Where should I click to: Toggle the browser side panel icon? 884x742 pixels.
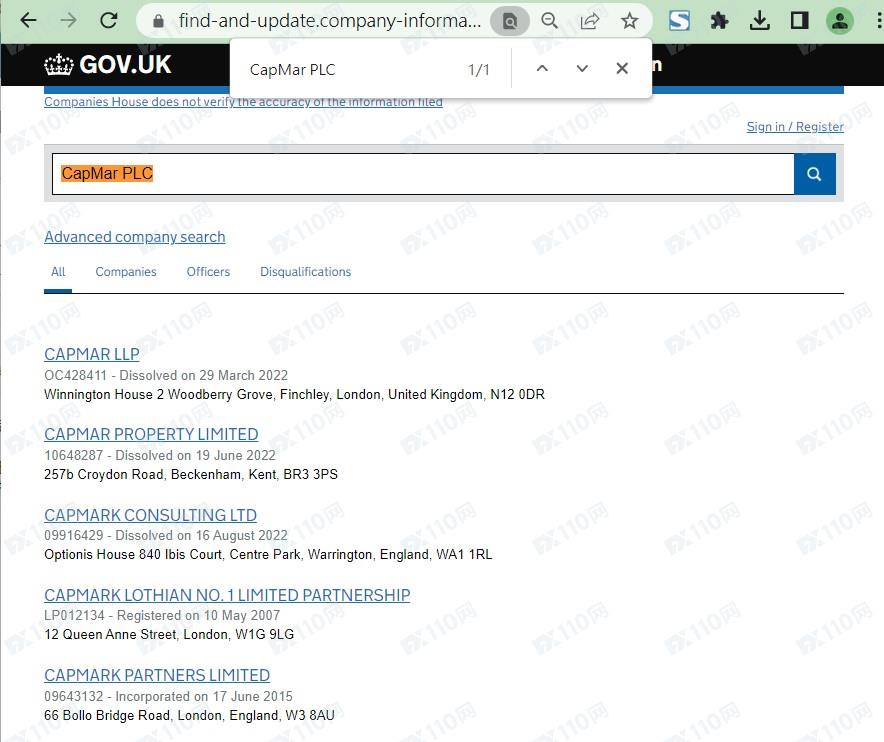pos(799,20)
